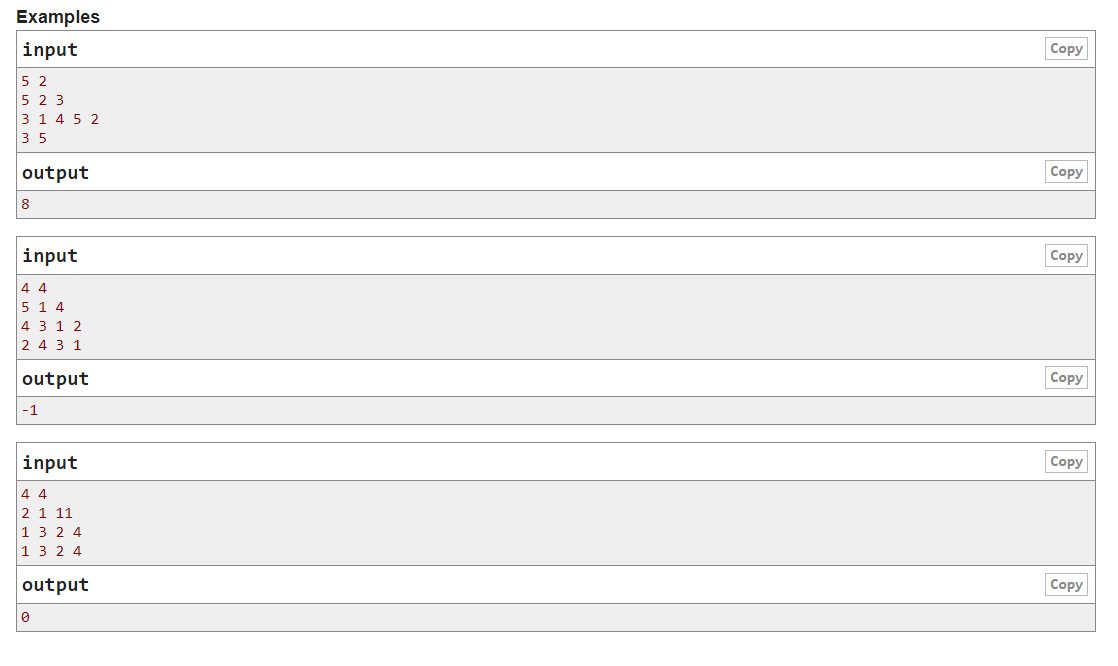The image size is (1118, 666).
Task: Copy the third example's output 0
Action: (1066, 585)
